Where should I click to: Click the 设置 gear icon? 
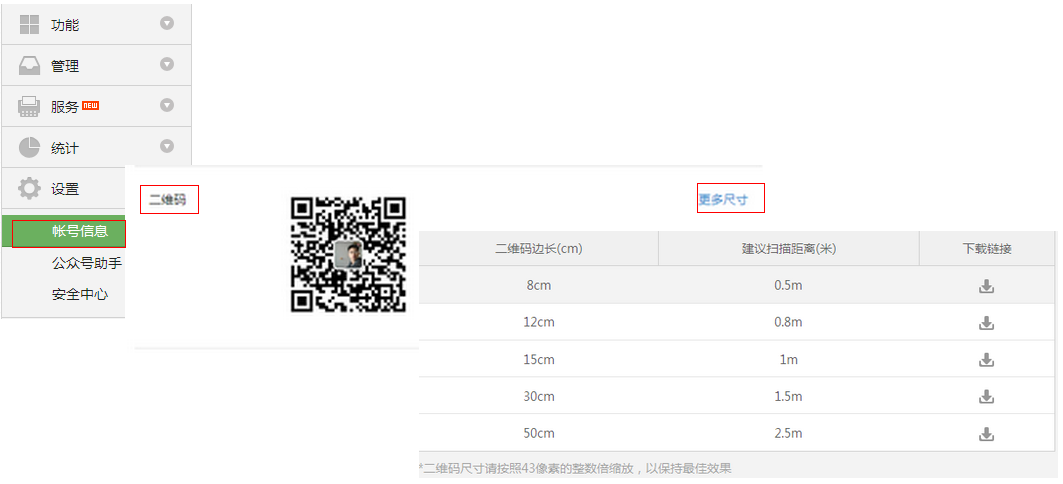[x=30, y=188]
